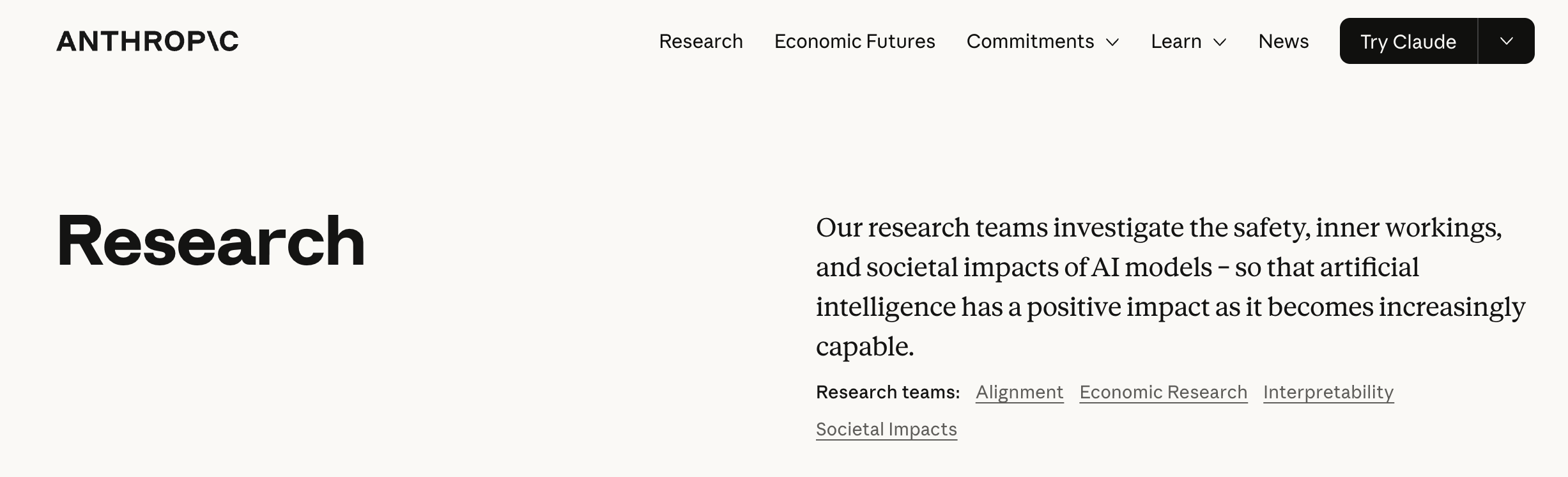Go to the Economic Futures nav item
Image resolution: width=1568 pixels, height=477 pixels.
854,42
